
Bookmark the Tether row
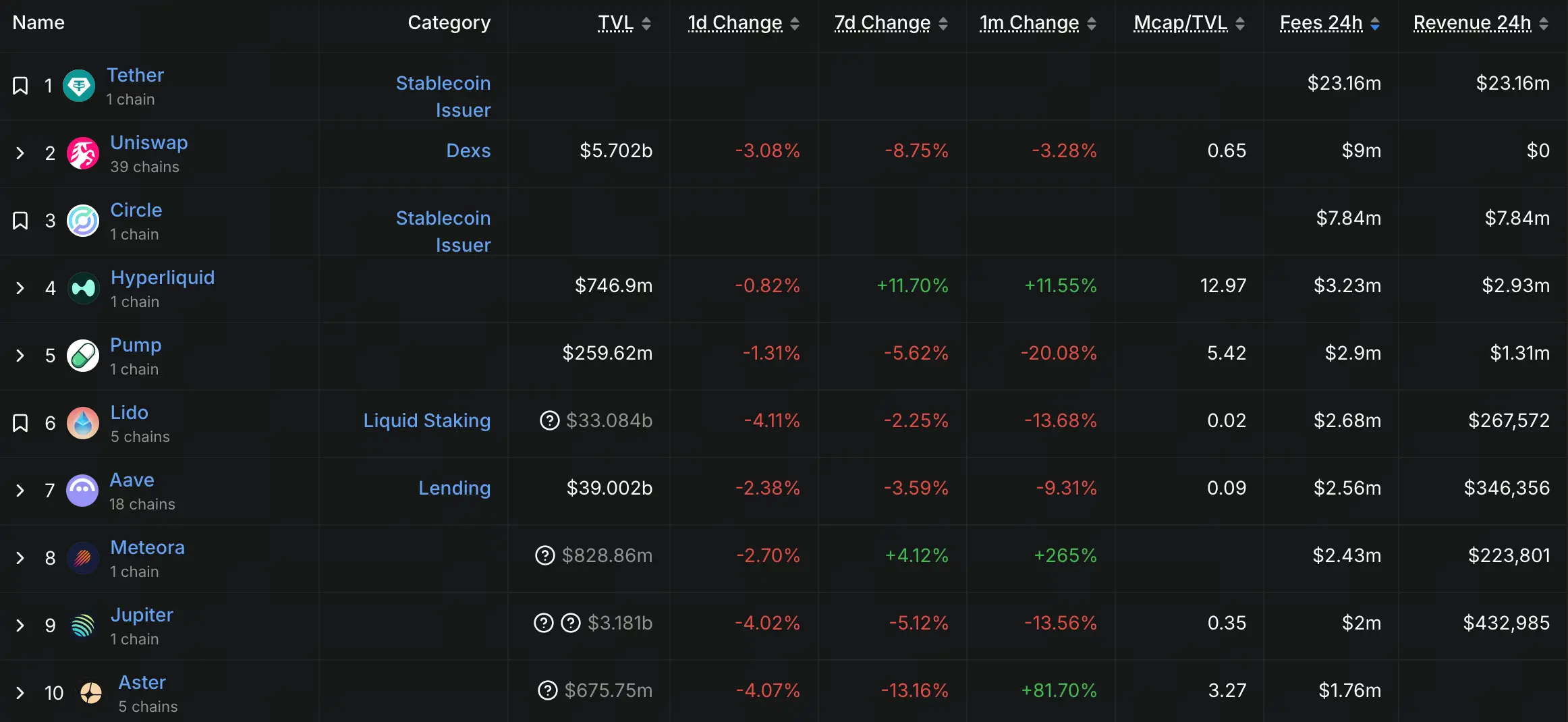pos(20,86)
